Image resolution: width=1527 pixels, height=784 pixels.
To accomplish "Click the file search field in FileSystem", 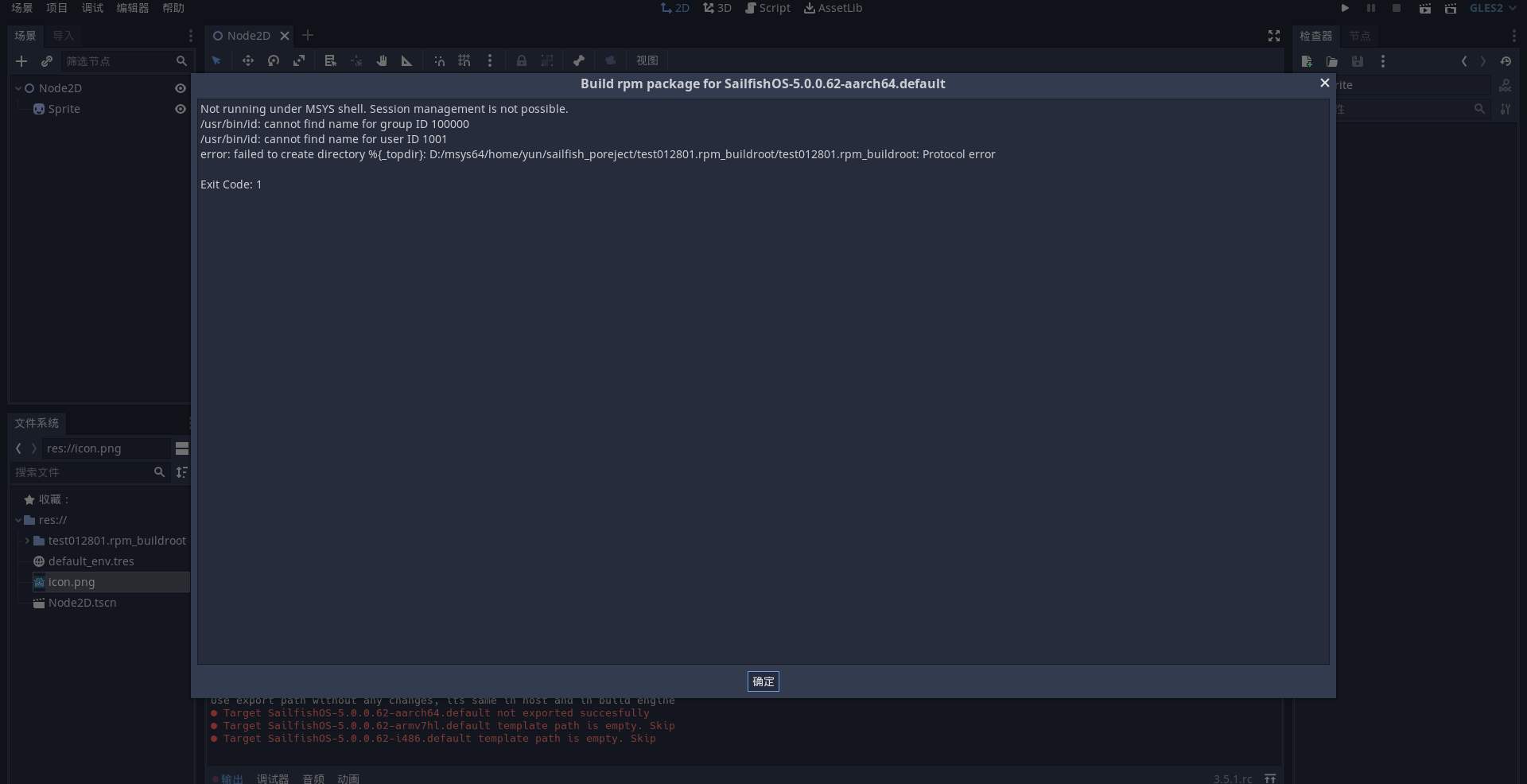I will point(84,472).
